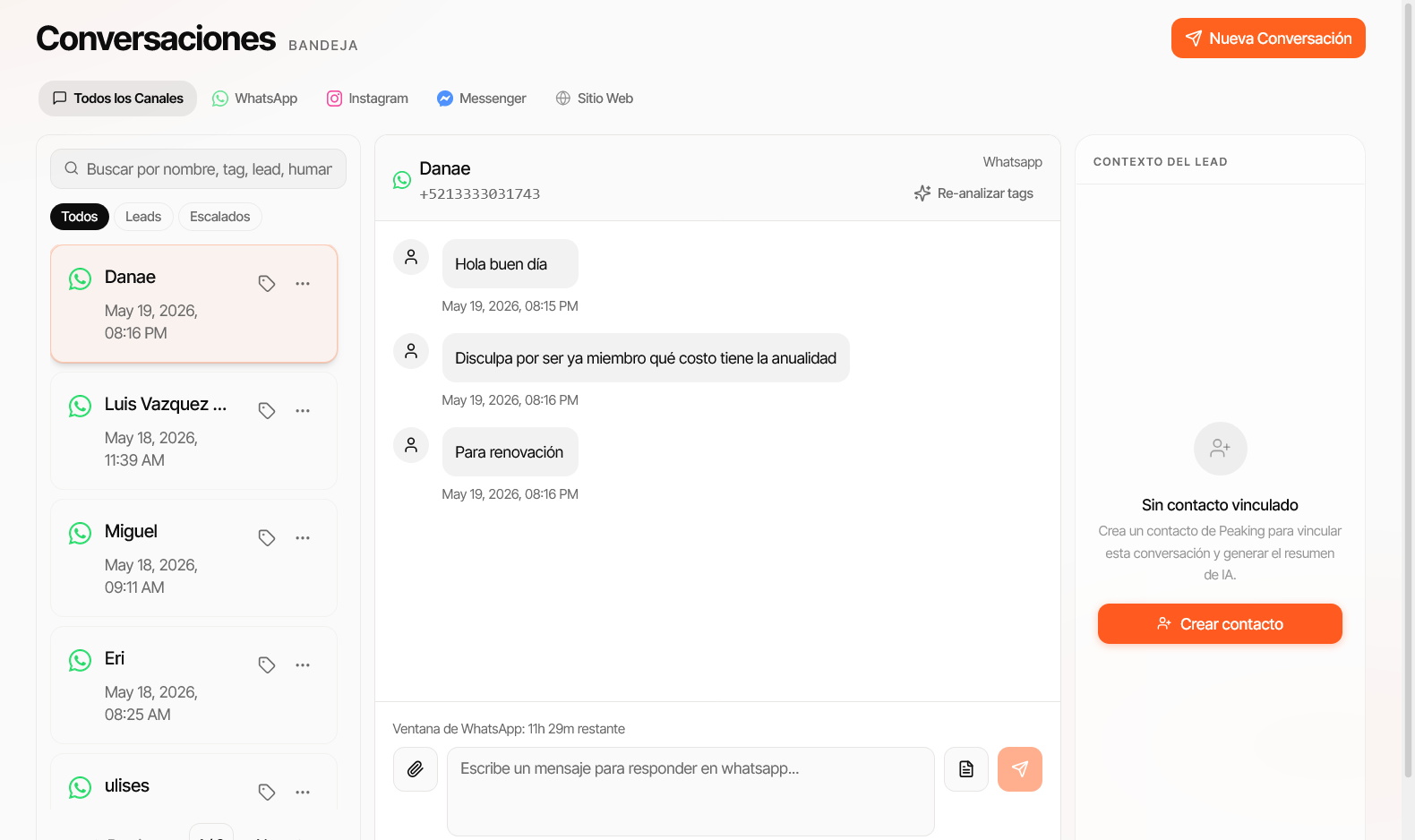
Task: Open the more options menu for Danae
Action: (x=303, y=283)
